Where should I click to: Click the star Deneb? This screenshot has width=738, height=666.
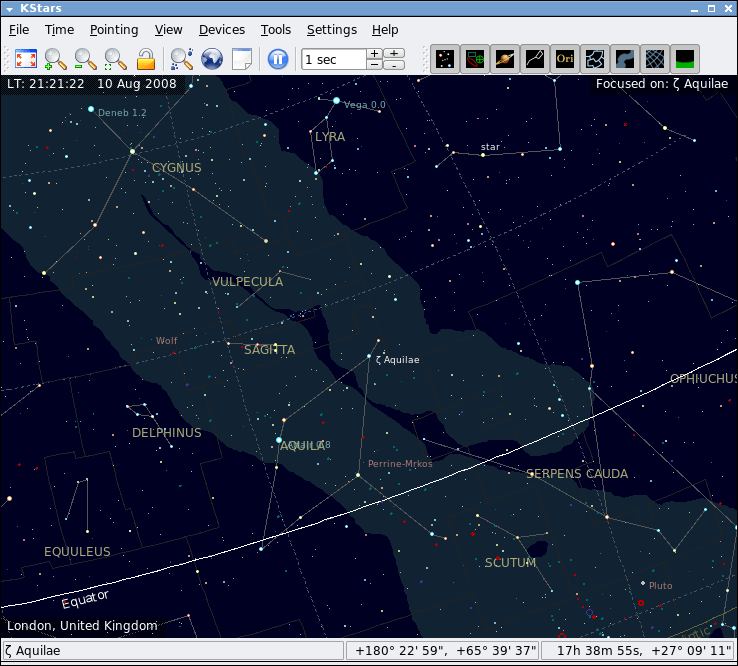click(91, 109)
